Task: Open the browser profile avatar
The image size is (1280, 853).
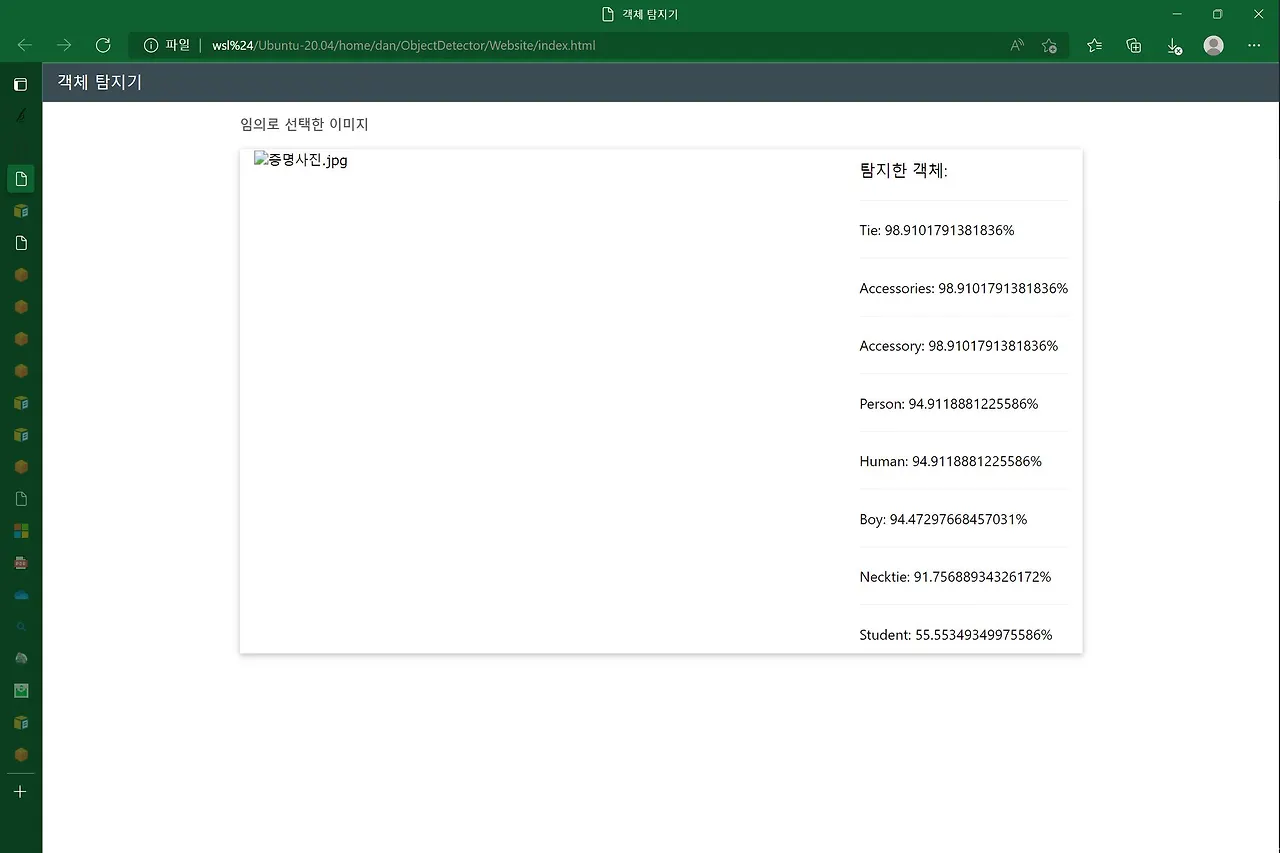Action: [1213, 45]
